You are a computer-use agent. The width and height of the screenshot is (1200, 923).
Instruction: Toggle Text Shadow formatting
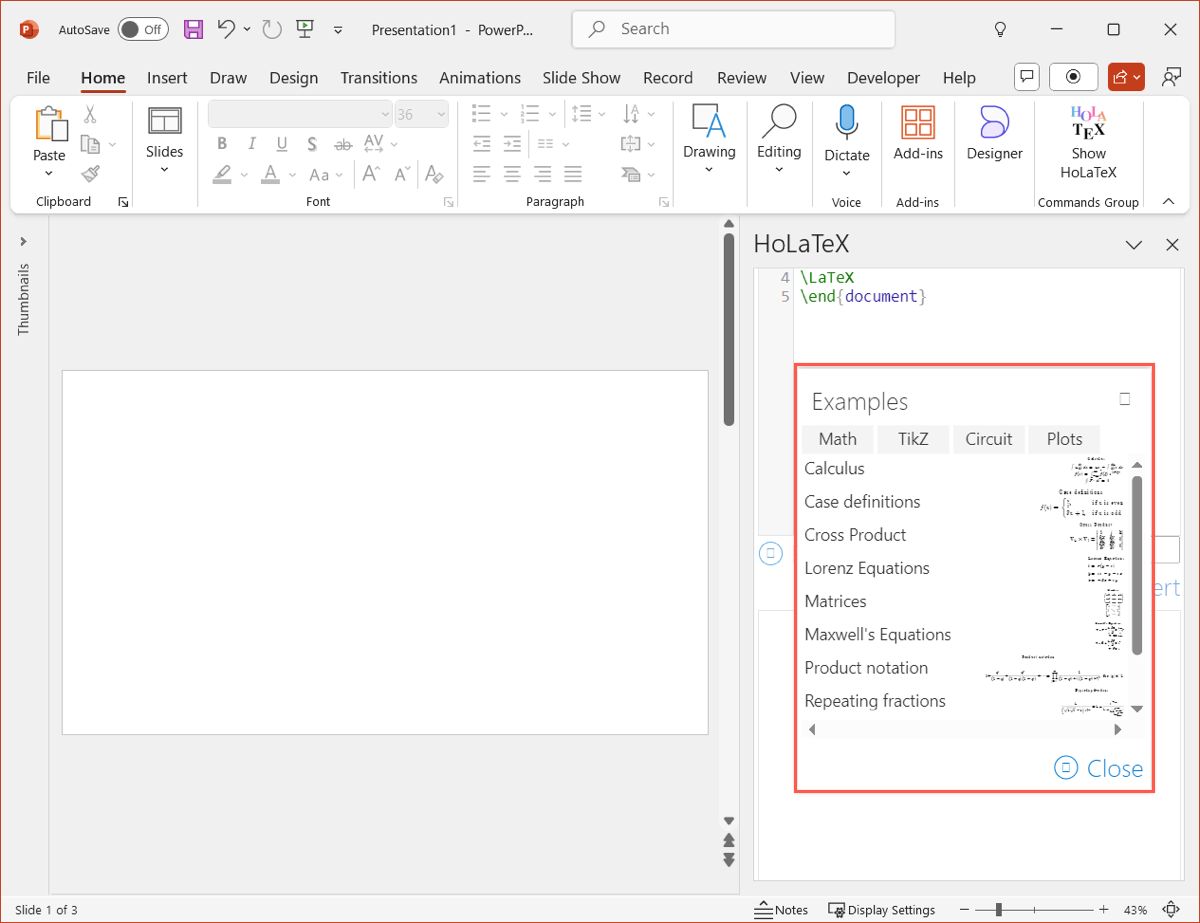click(312, 144)
